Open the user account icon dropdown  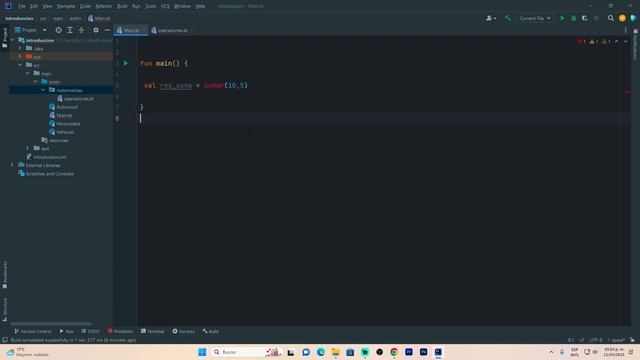pos(491,18)
